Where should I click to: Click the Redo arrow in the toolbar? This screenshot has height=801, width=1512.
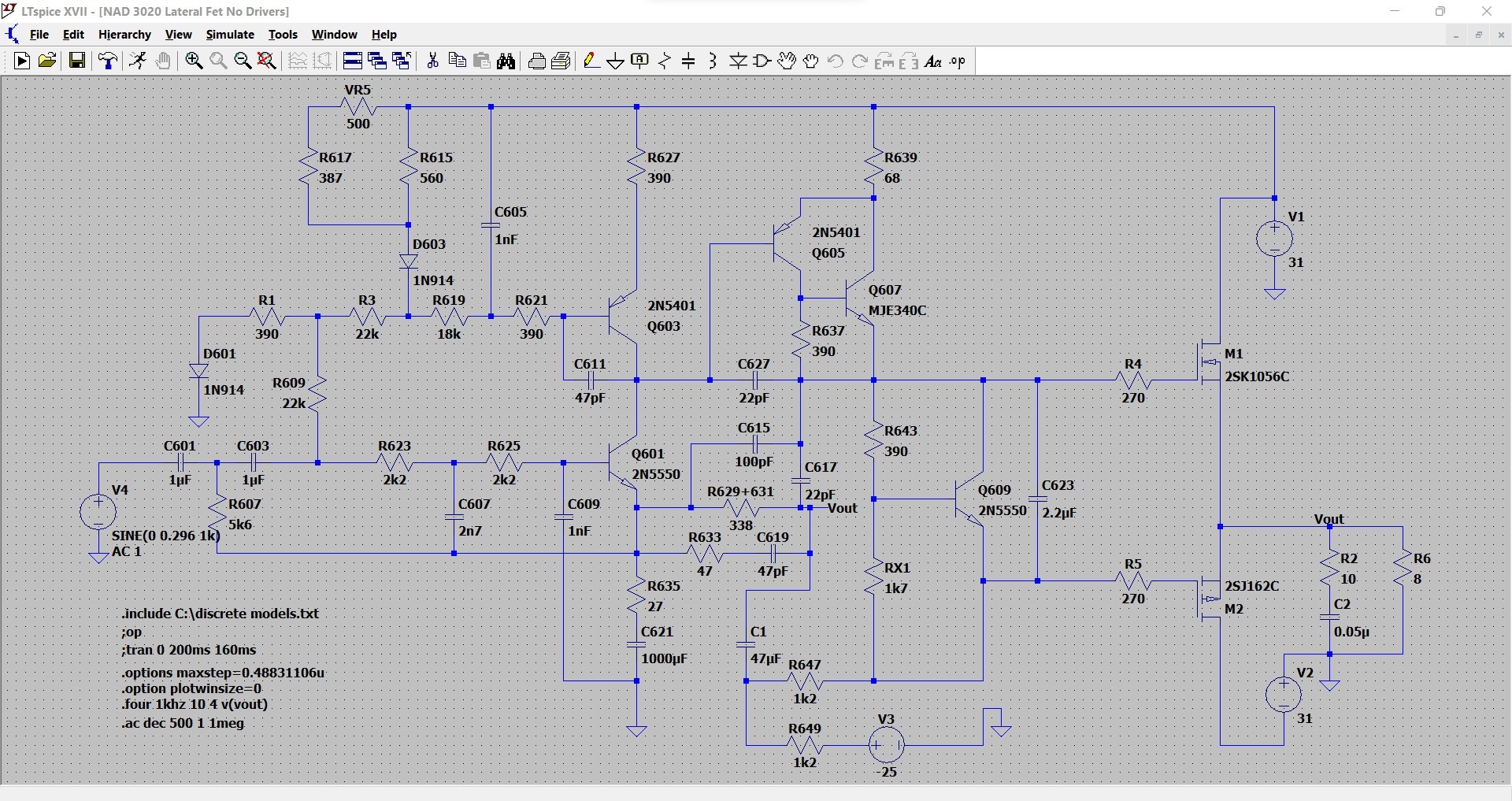(860, 61)
